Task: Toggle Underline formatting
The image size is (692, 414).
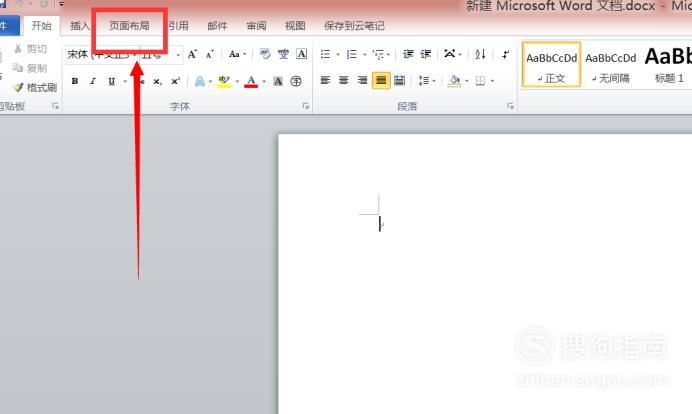Action: [x=112, y=81]
